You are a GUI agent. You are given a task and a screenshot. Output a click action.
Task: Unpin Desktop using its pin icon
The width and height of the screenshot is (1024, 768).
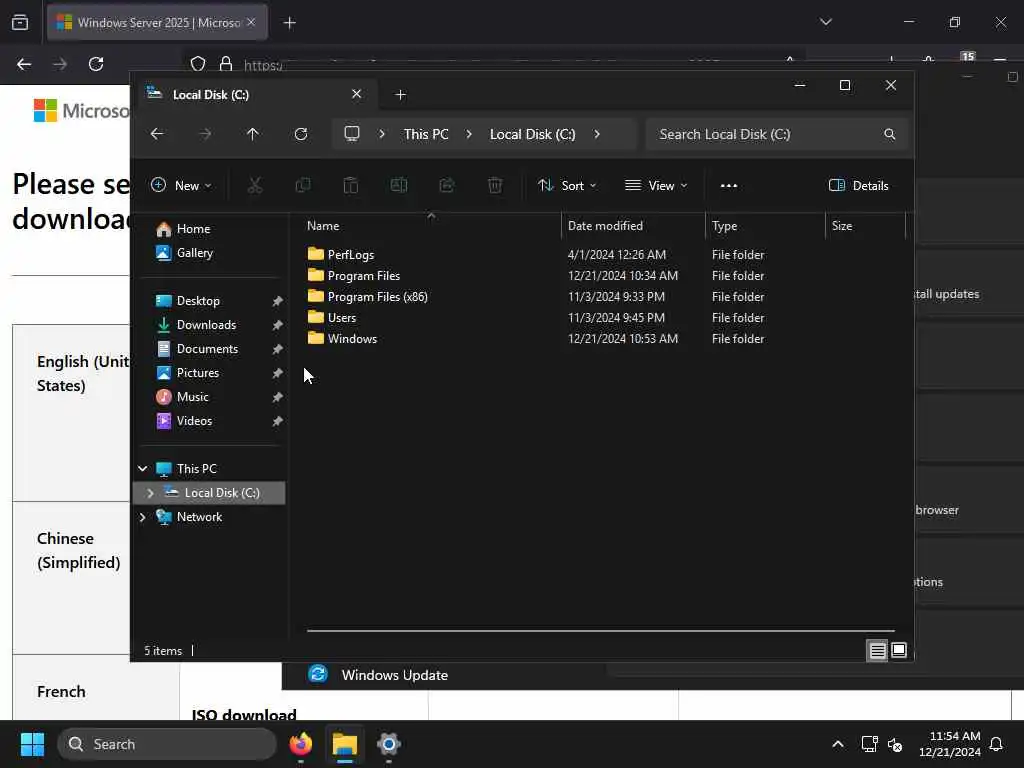click(x=278, y=301)
